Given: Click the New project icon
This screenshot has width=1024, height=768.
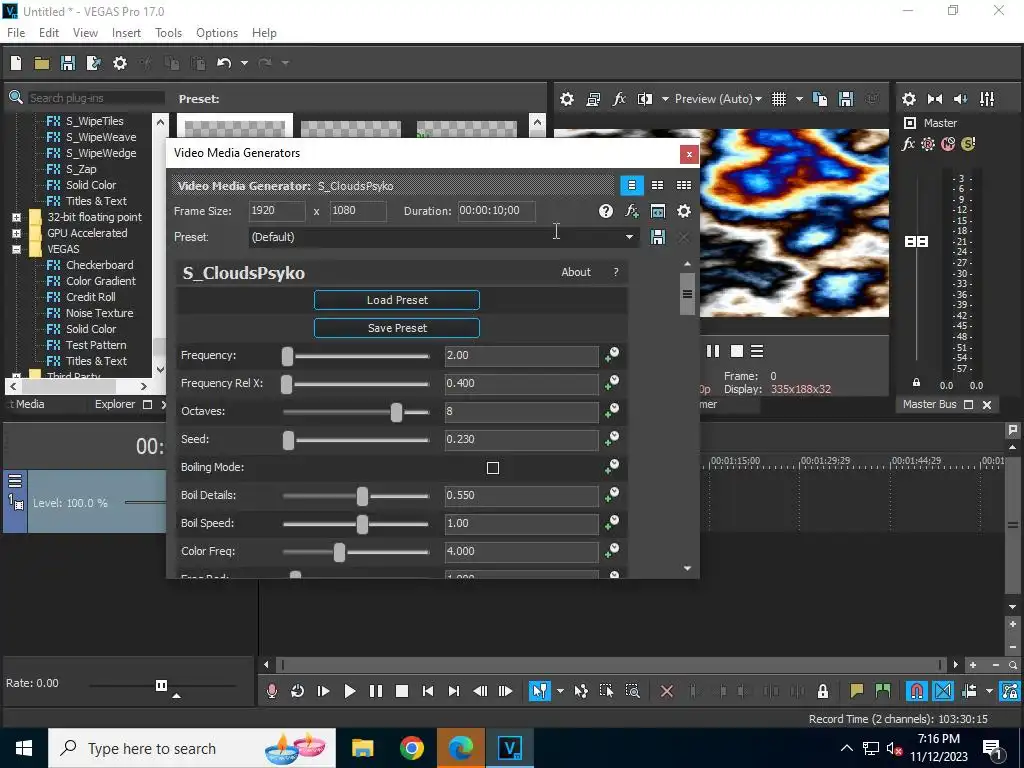Looking at the screenshot, I should point(16,63).
